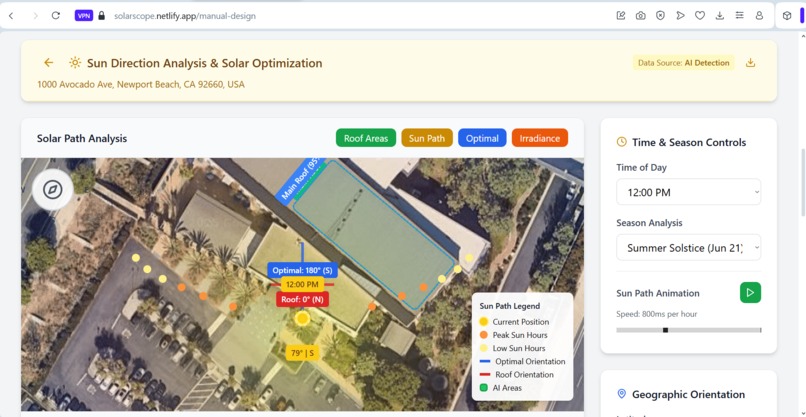The image size is (806, 417).
Task: Click the Roof: 0° (N) label
Action: pyautogui.click(x=302, y=299)
